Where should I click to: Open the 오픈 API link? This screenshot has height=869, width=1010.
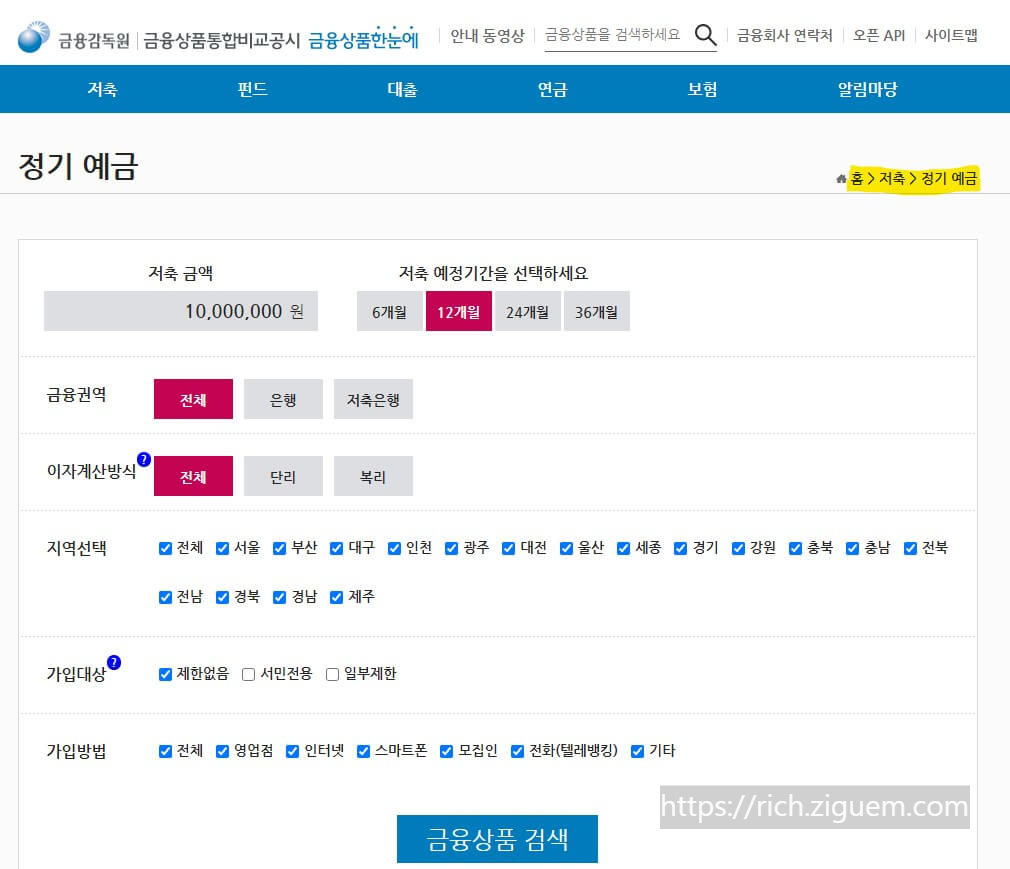[x=878, y=35]
